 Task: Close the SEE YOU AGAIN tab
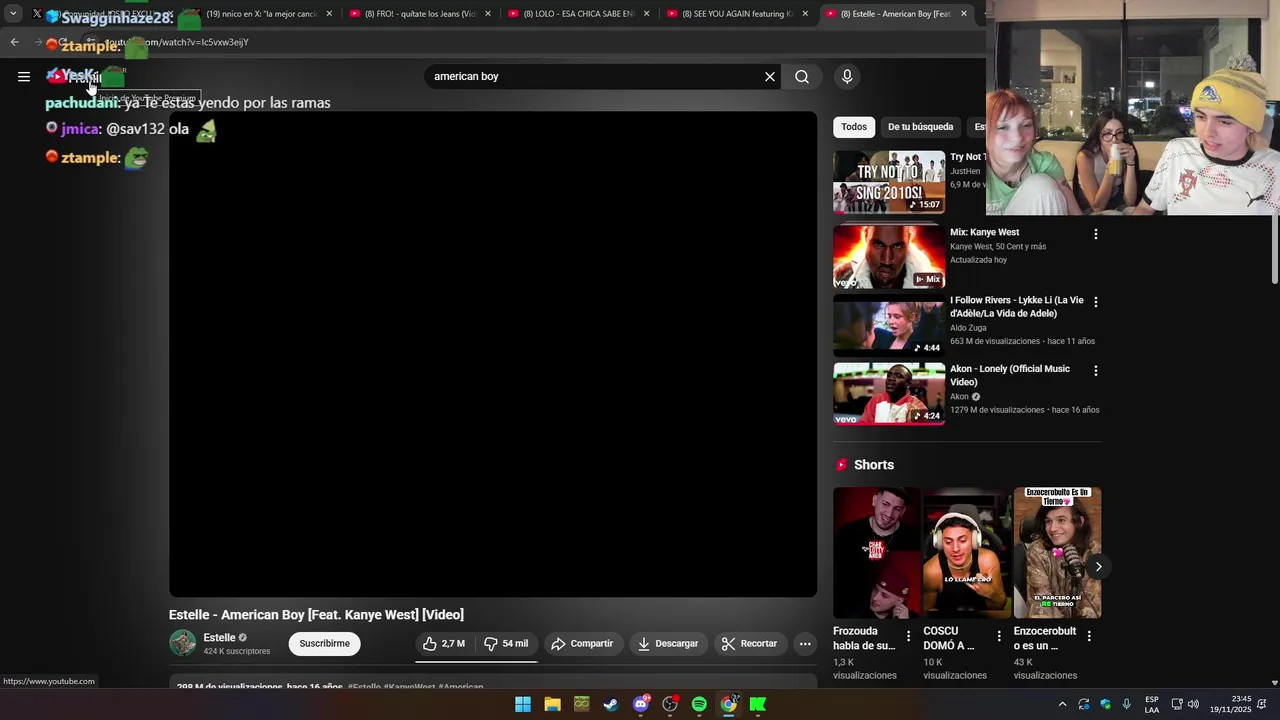click(805, 14)
